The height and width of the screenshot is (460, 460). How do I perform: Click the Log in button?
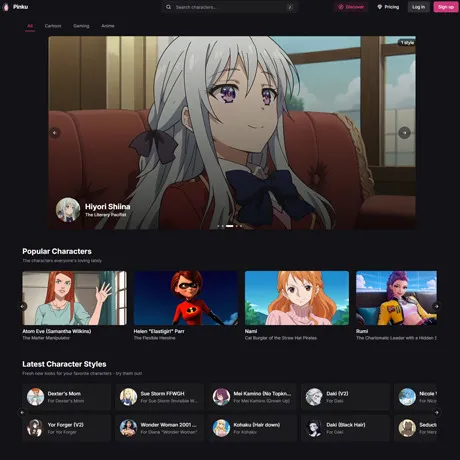(418, 7)
